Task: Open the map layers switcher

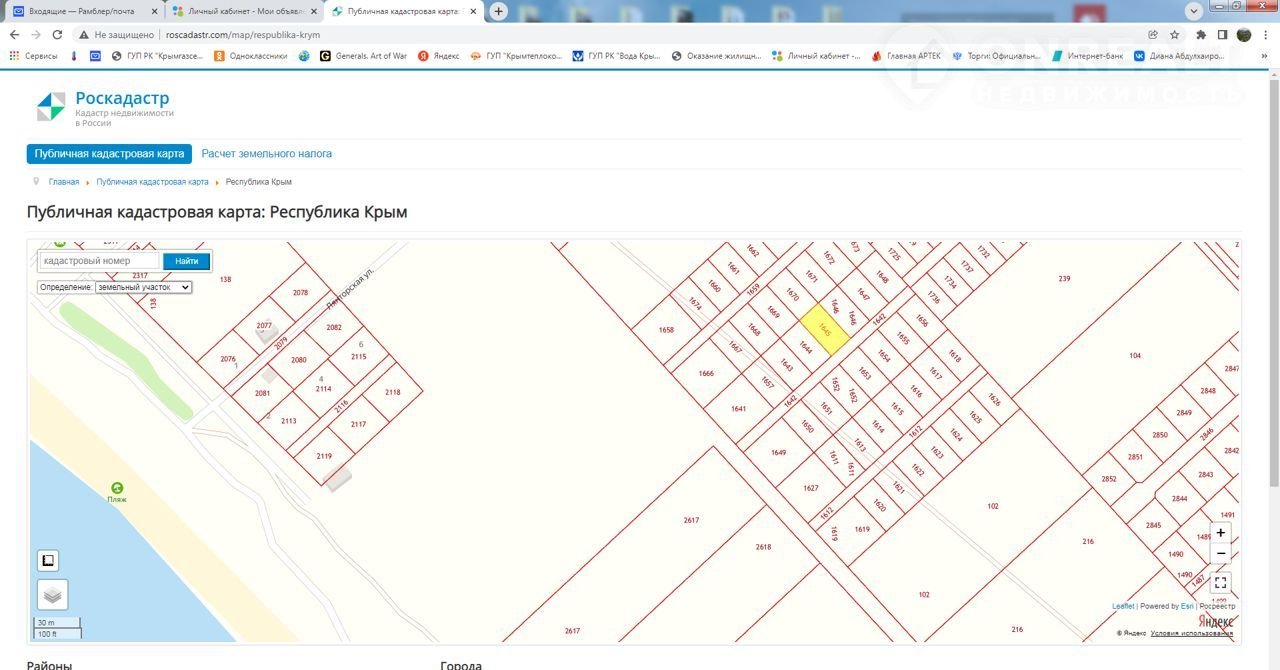Action: point(52,595)
